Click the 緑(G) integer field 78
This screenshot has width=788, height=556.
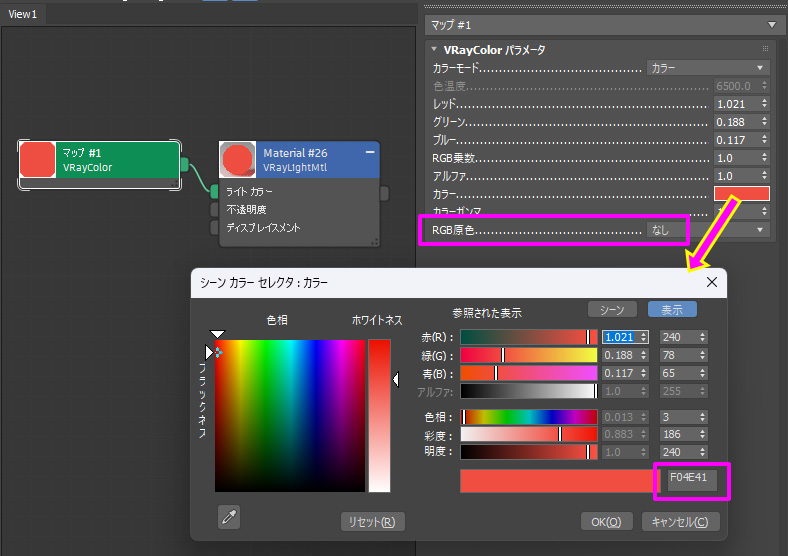(x=679, y=355)
